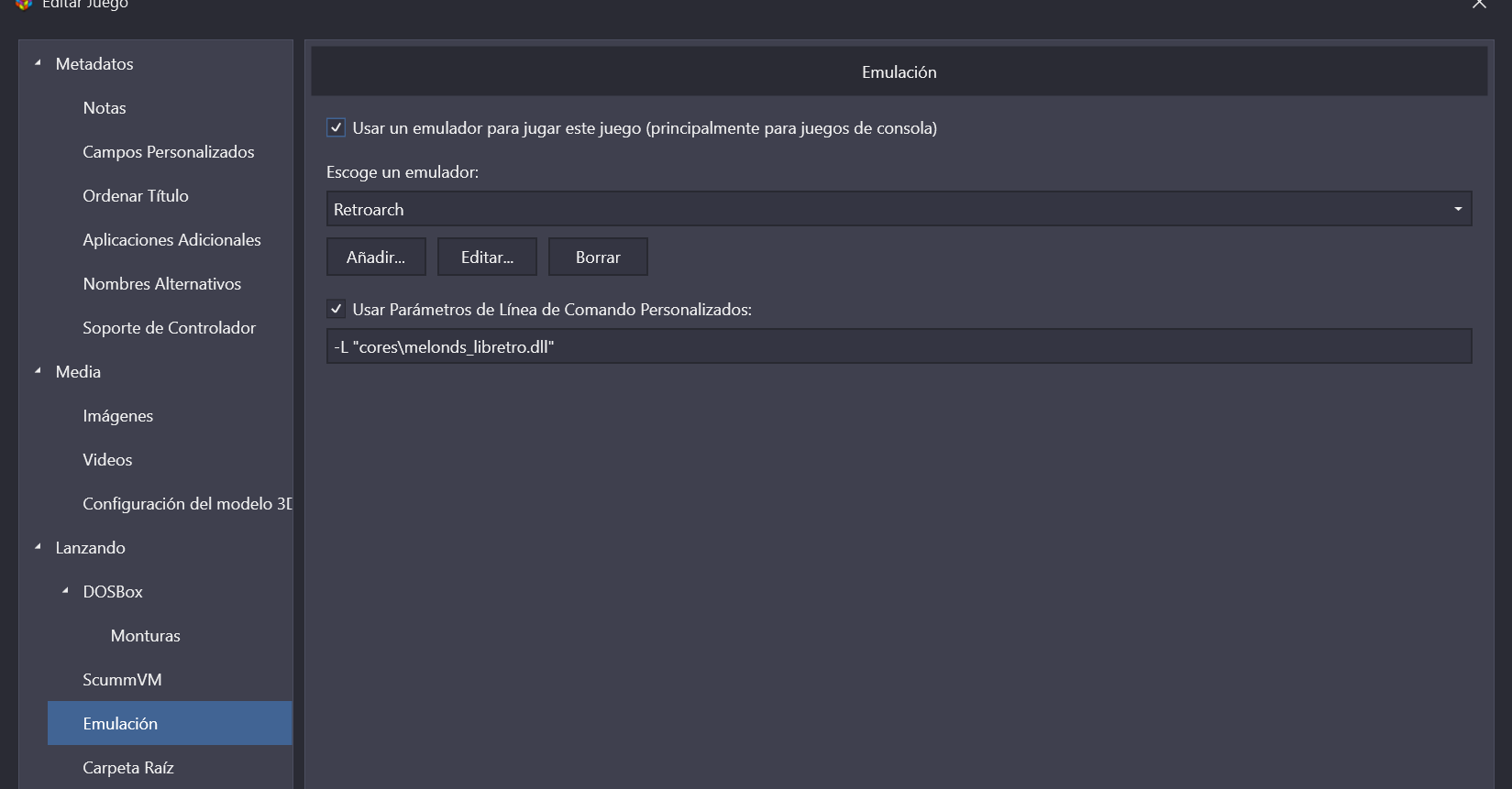Click the command line parameters text field
The width and height of the screenshot is (1512, 789).
click(x=899, y=346)
